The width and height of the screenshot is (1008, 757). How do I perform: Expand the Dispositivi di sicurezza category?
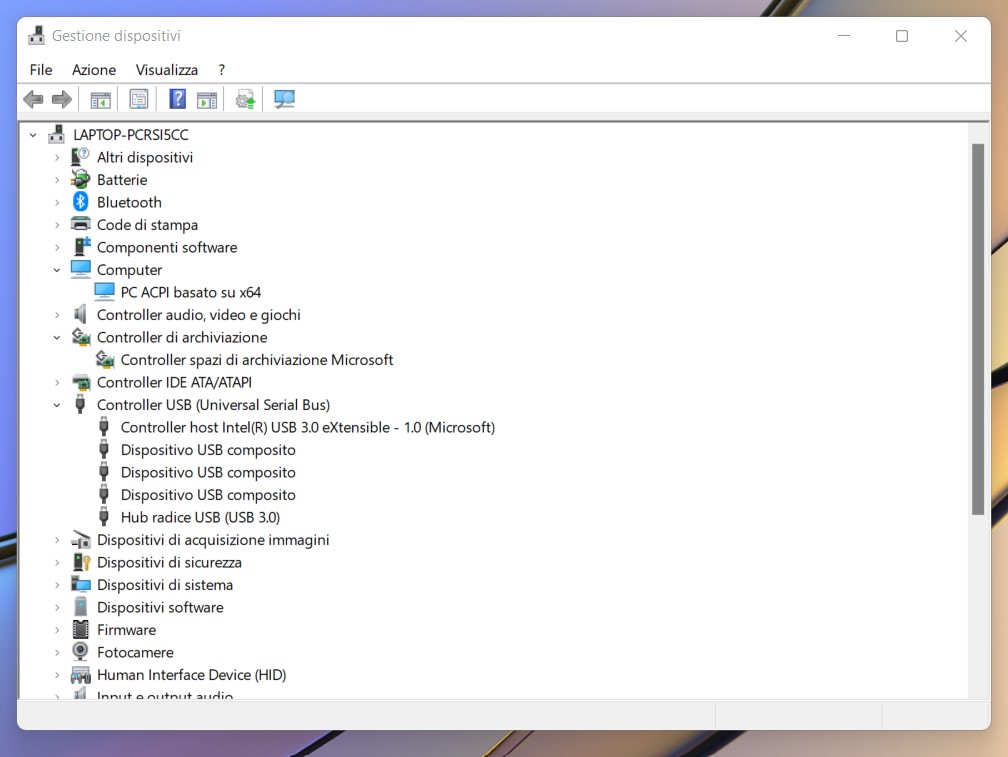pos(57,562)
